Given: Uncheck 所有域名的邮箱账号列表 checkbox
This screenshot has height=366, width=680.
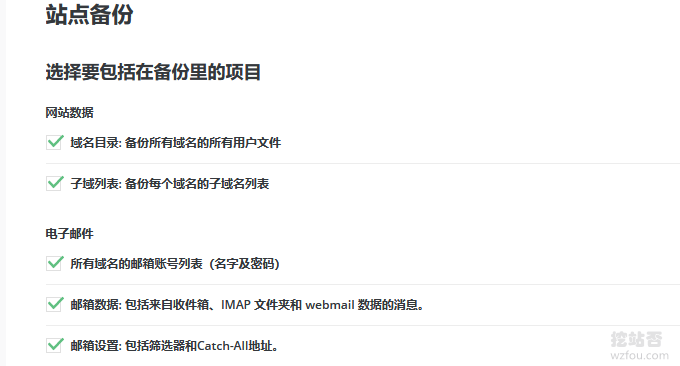Looking at the screenshot, I should pos(54,264).
